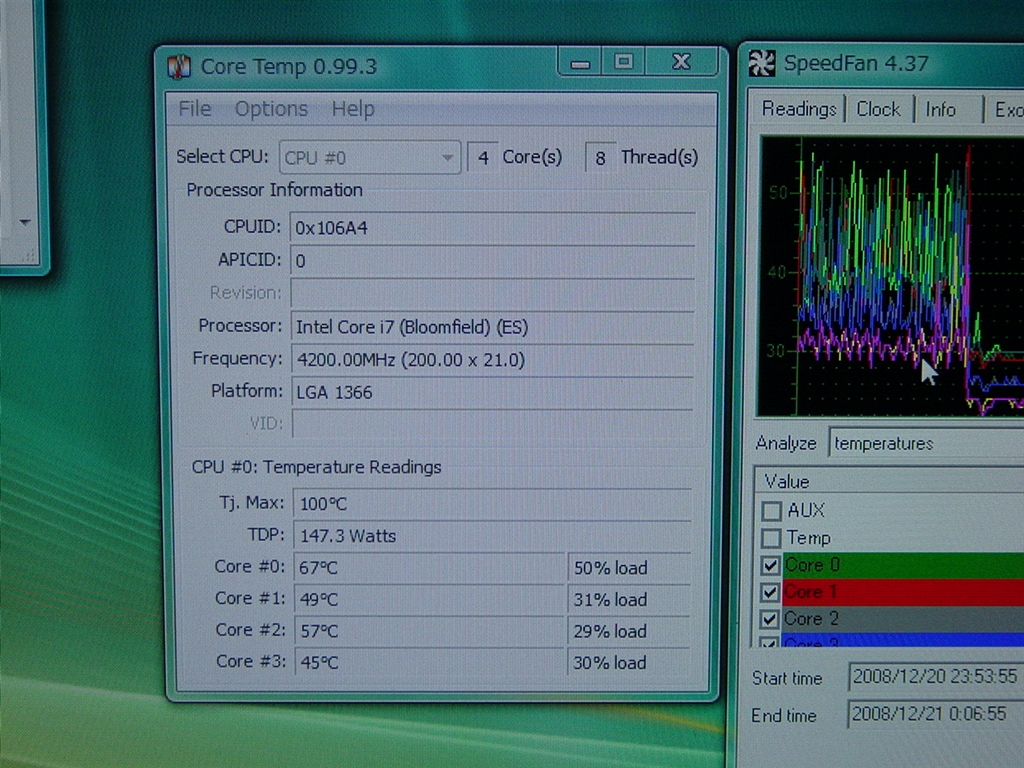The height and width of the screenshot is (768, 1024).
Task: Open the File menu in Core Temp
Action: 195,108
